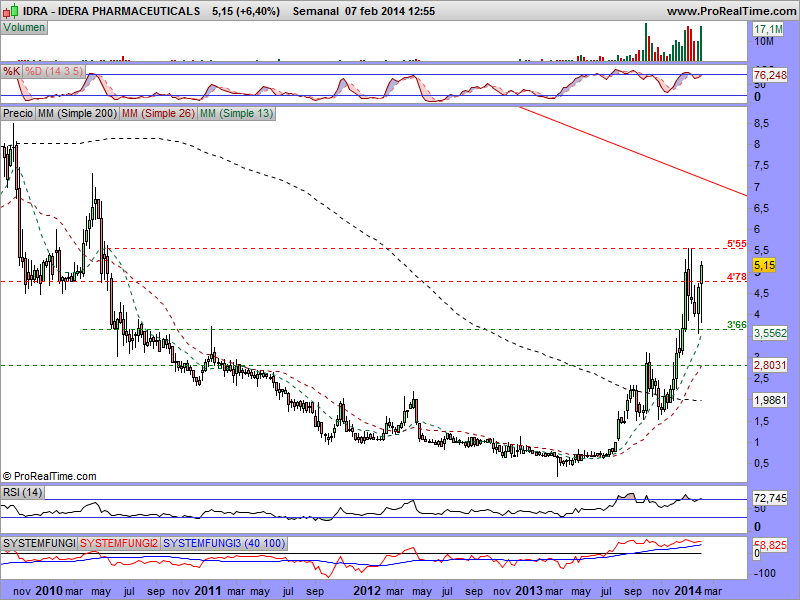Select the %K stochastic label
Screen dimensions: 800x600
click(x=12, y=71)
